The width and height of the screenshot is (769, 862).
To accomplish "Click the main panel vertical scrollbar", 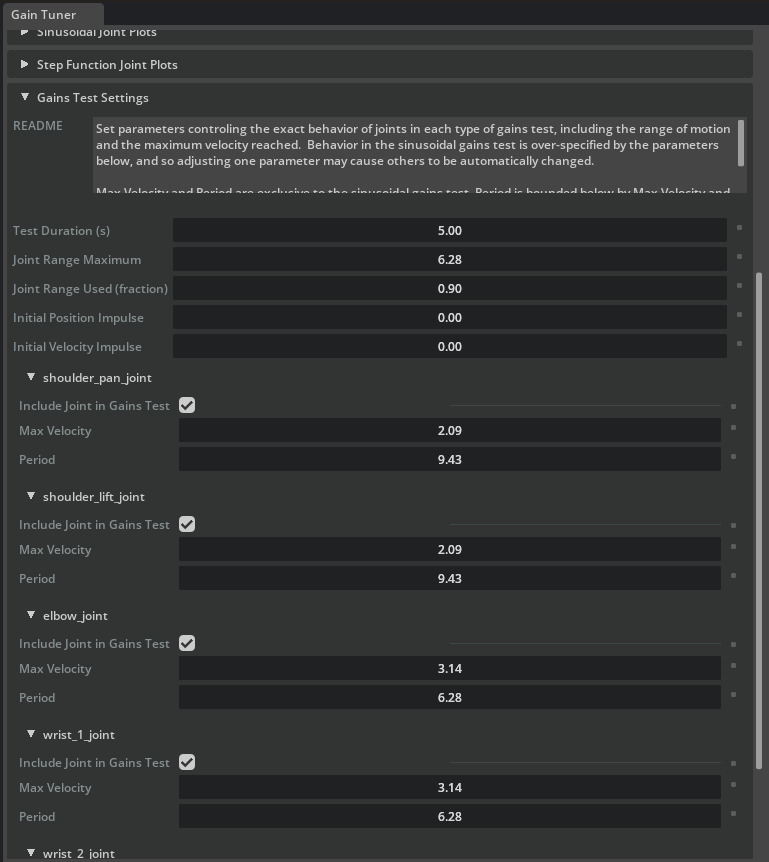I will click(759, 521).
